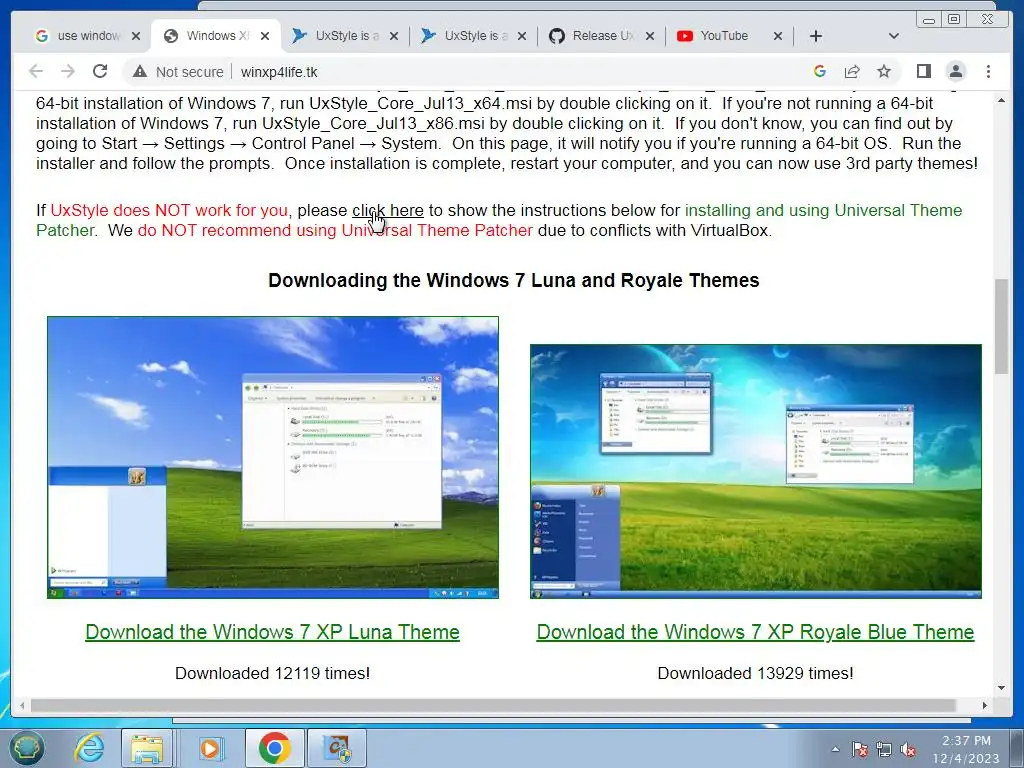Download the Windows 7 XP Luna Theme
The height and width of the screenshot is (768, 1024).
coord(272,632)
